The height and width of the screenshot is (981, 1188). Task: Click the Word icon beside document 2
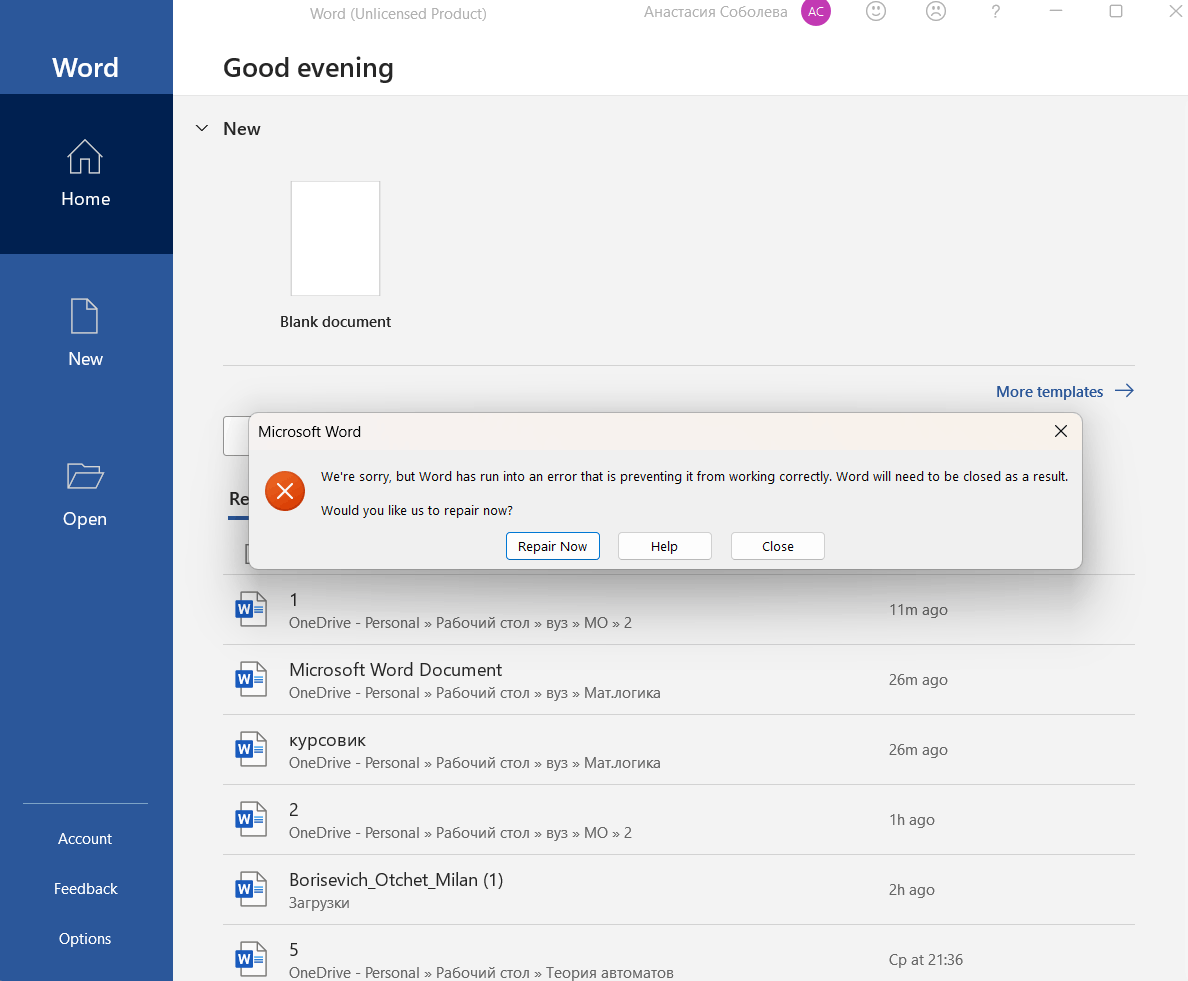tap(251, 819)
